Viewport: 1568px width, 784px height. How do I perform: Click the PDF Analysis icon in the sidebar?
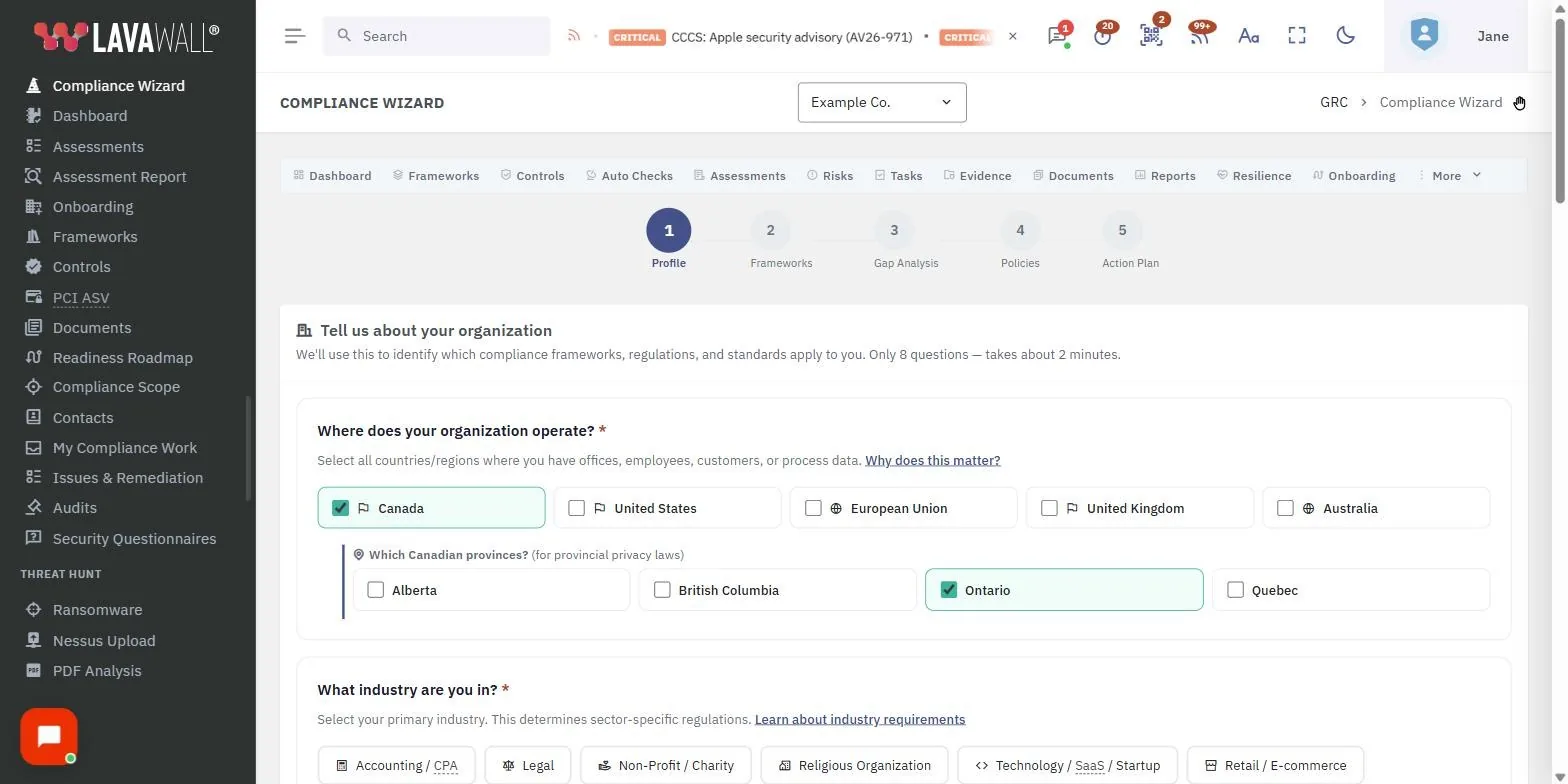(x=33, y=671)
